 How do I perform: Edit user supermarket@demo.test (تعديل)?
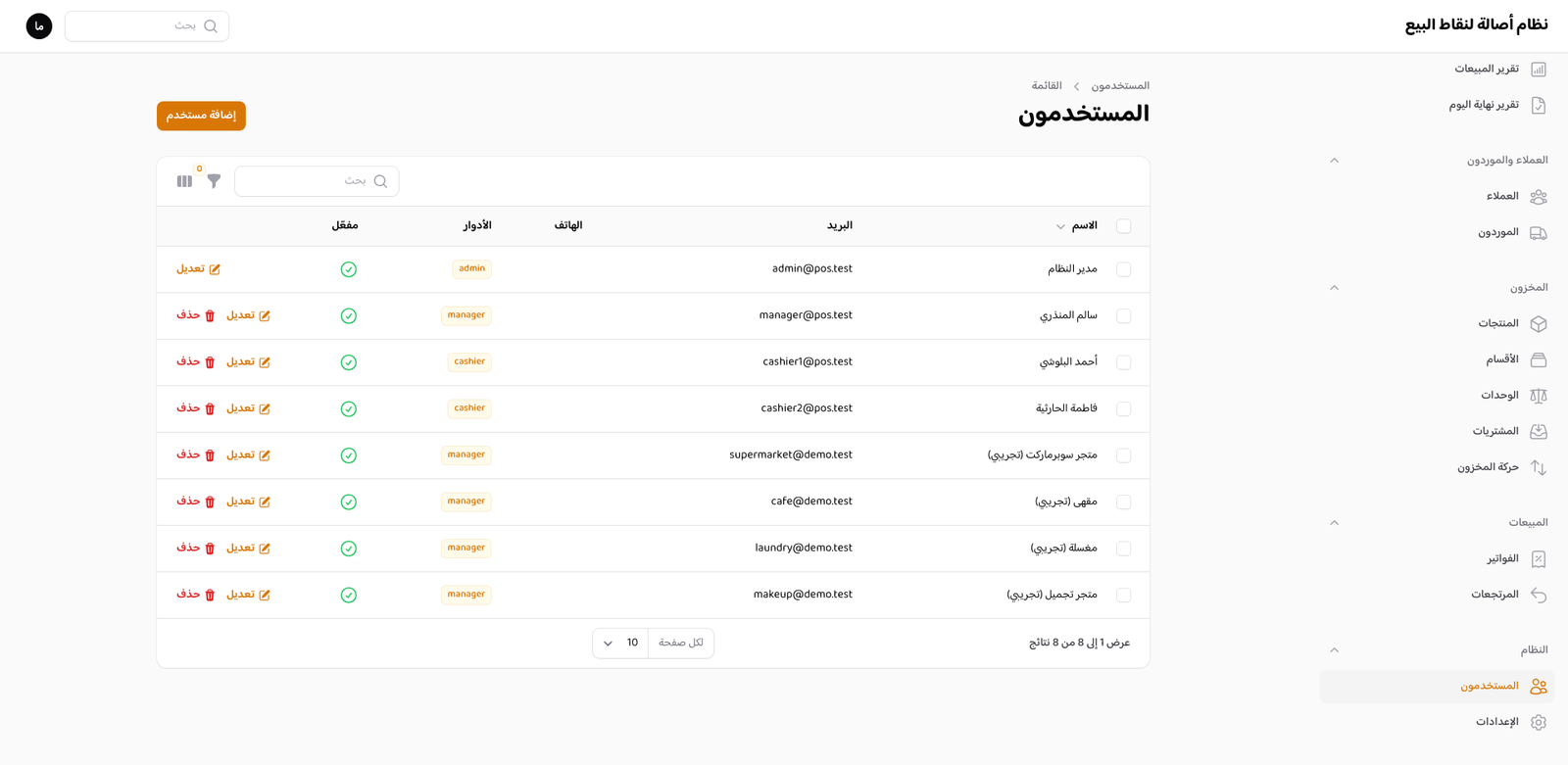tap(248, 455)
